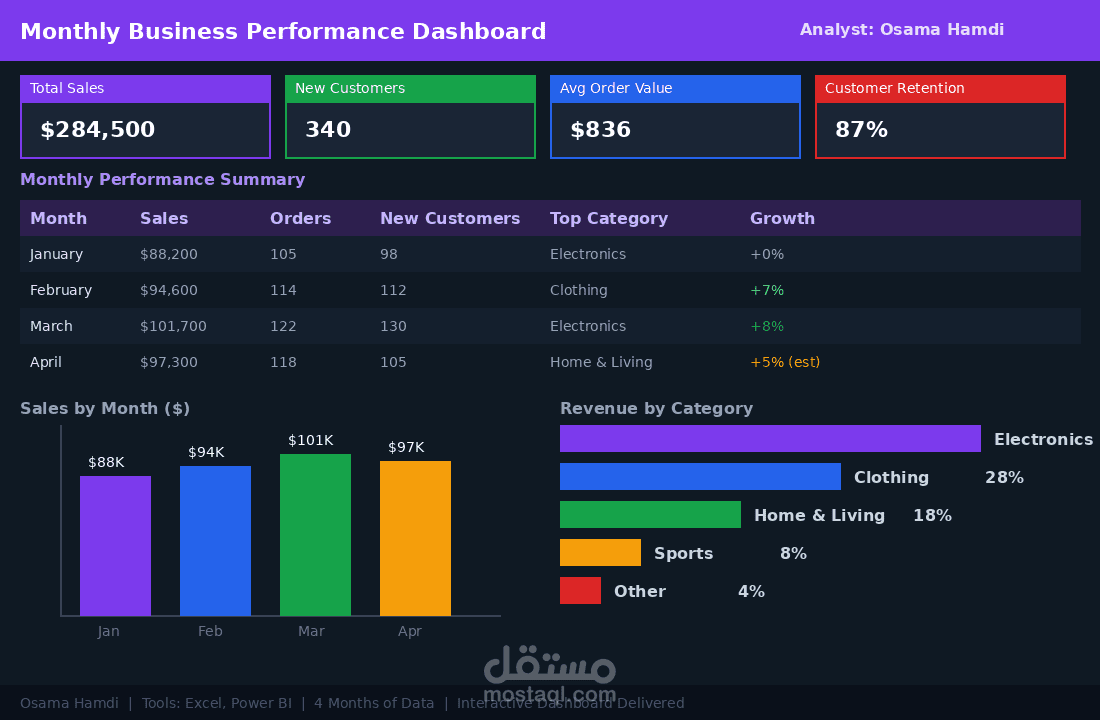Click the 4% Other percentage label

(751, 591)
